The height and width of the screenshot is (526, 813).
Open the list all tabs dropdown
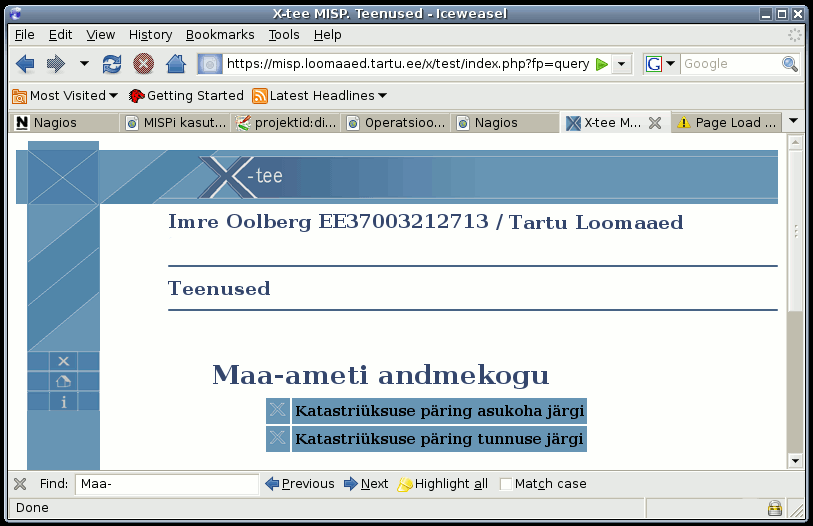pyautogui.click(x=793, y=121)
